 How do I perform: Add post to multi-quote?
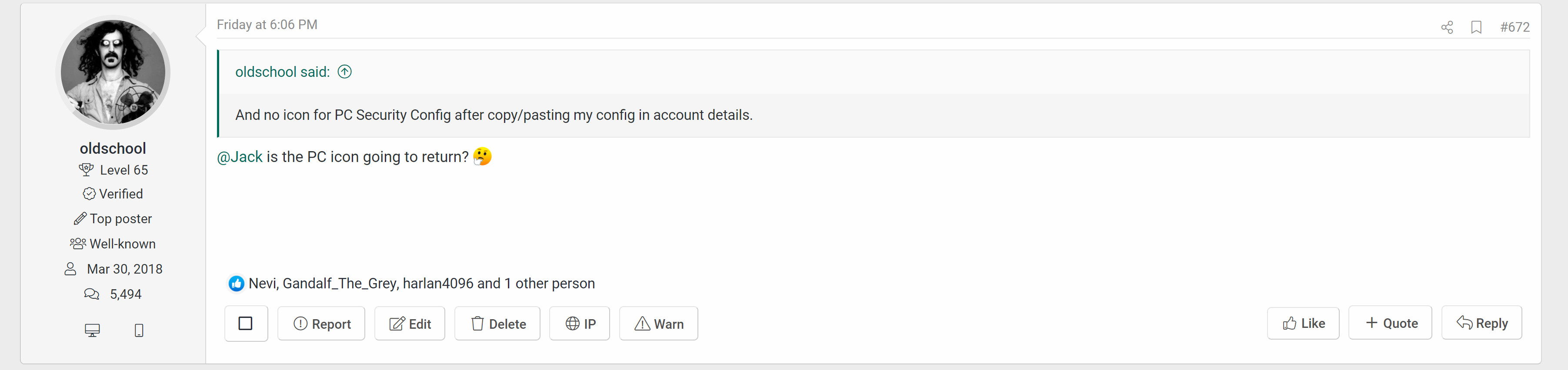pyautogui.click(x=1390, y=323)
